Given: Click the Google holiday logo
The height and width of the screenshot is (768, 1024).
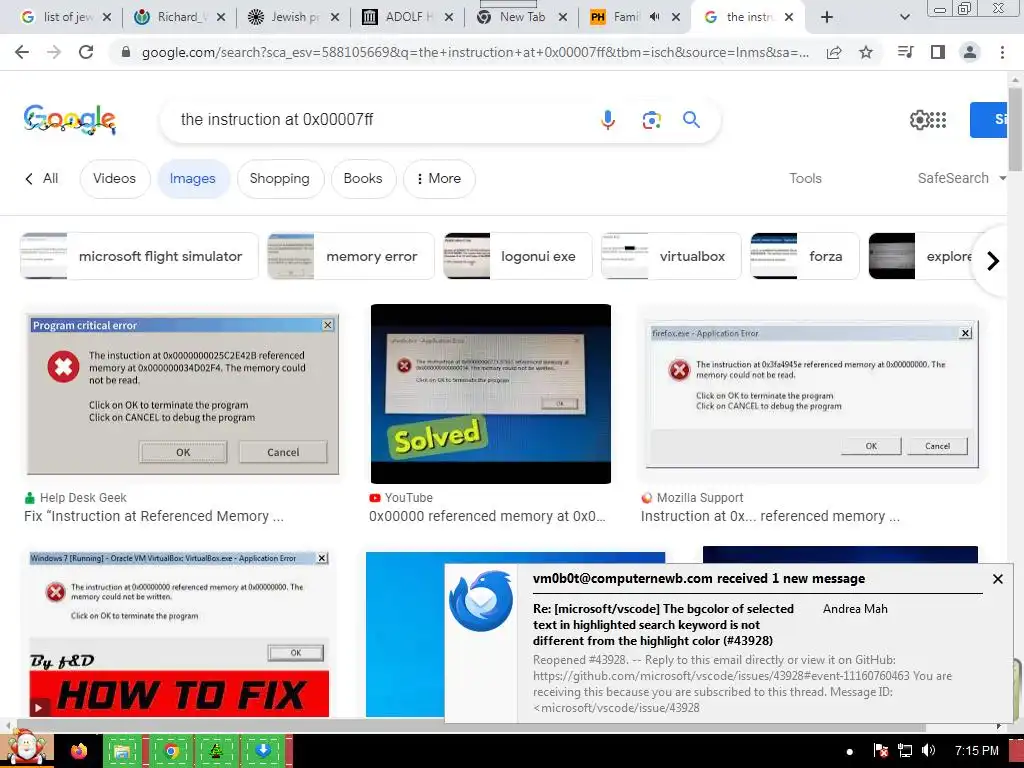Looking at the screenshot, I should tap(70, 120).
